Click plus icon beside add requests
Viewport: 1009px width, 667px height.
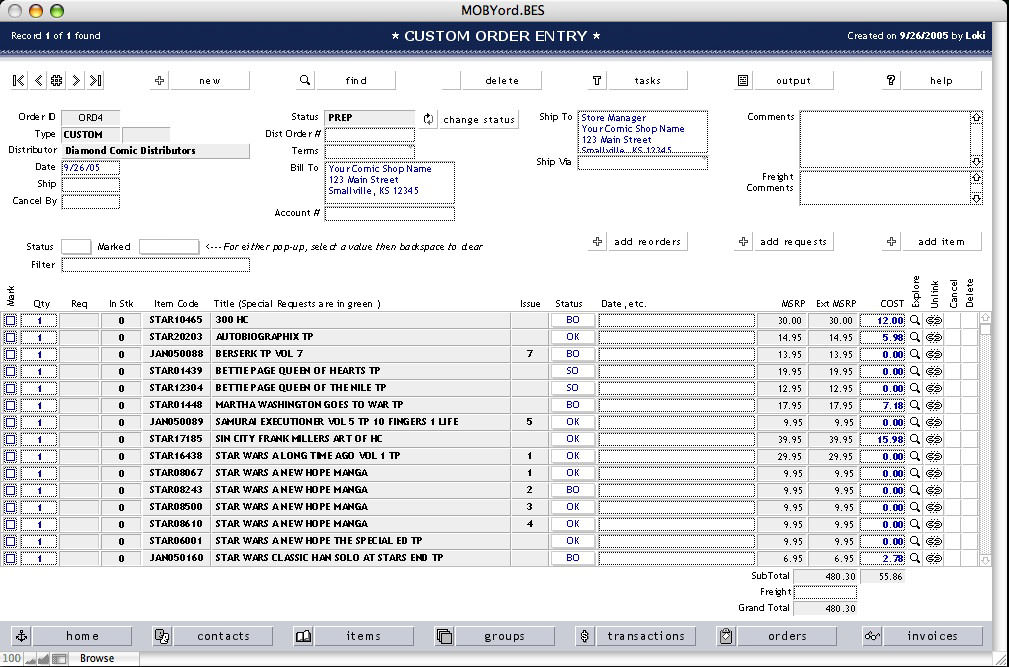(x=743, y=242)
